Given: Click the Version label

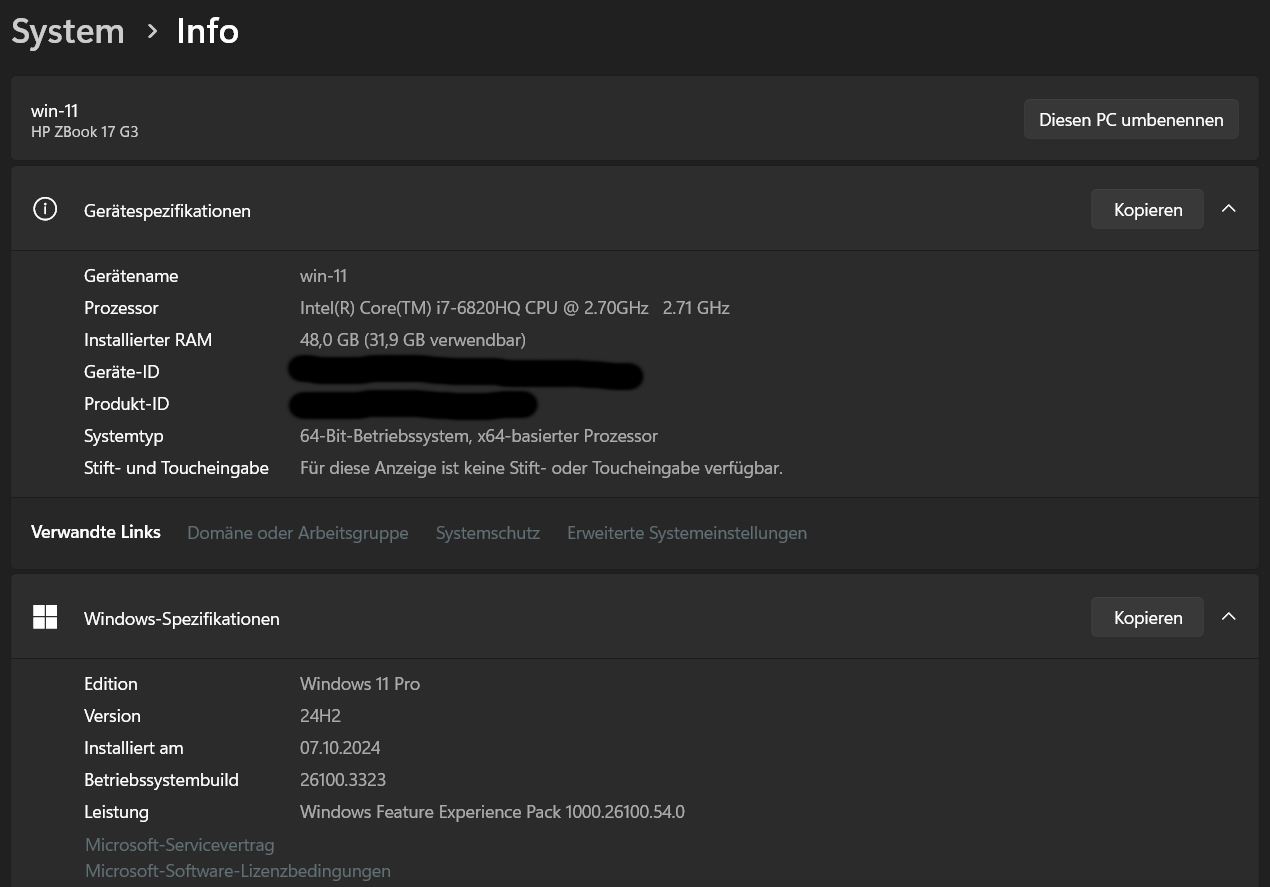Looking at the screenshot, I should pos(112,716).
